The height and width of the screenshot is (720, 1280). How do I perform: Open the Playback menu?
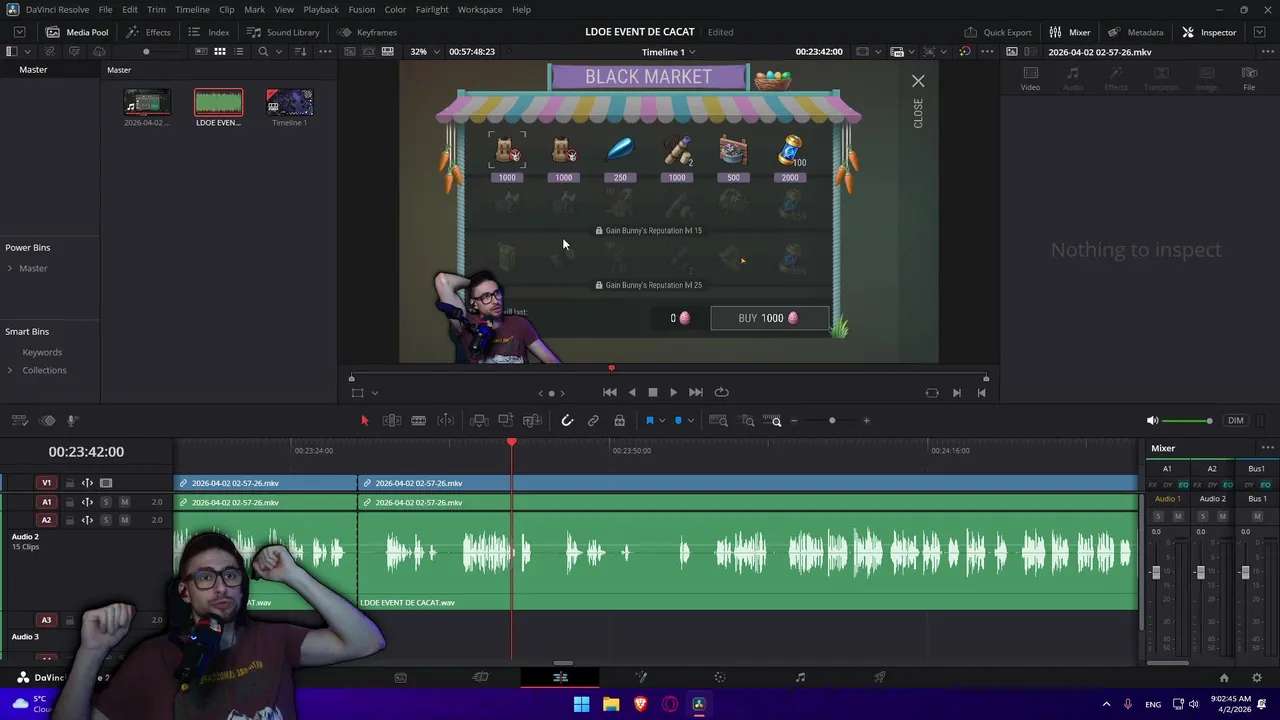[321, 9]
